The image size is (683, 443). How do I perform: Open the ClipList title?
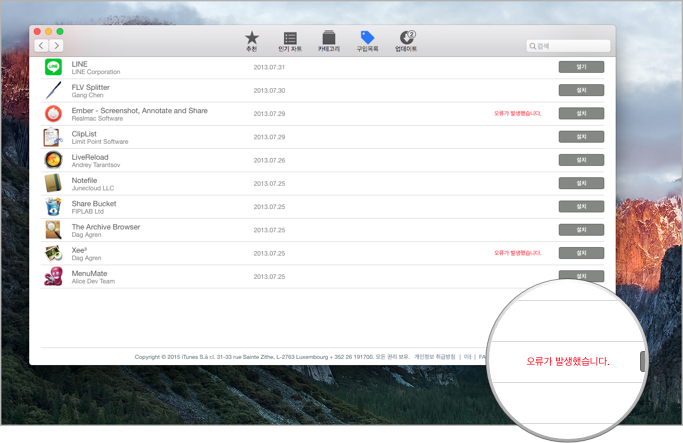coord(84,134)
